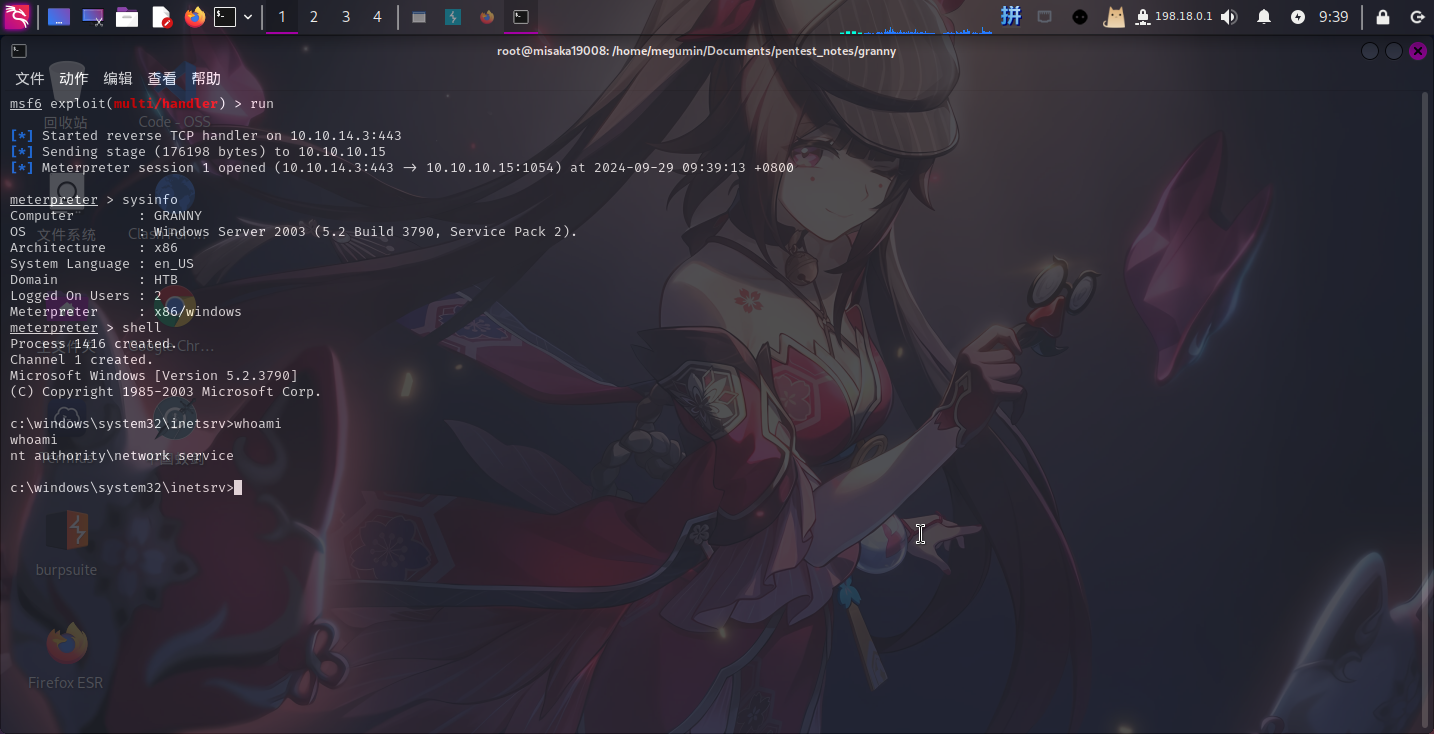Switch to workspace 3
The height and width of the screenshot is (734, 1434).
pyautogui.click(x=346, y=17)
